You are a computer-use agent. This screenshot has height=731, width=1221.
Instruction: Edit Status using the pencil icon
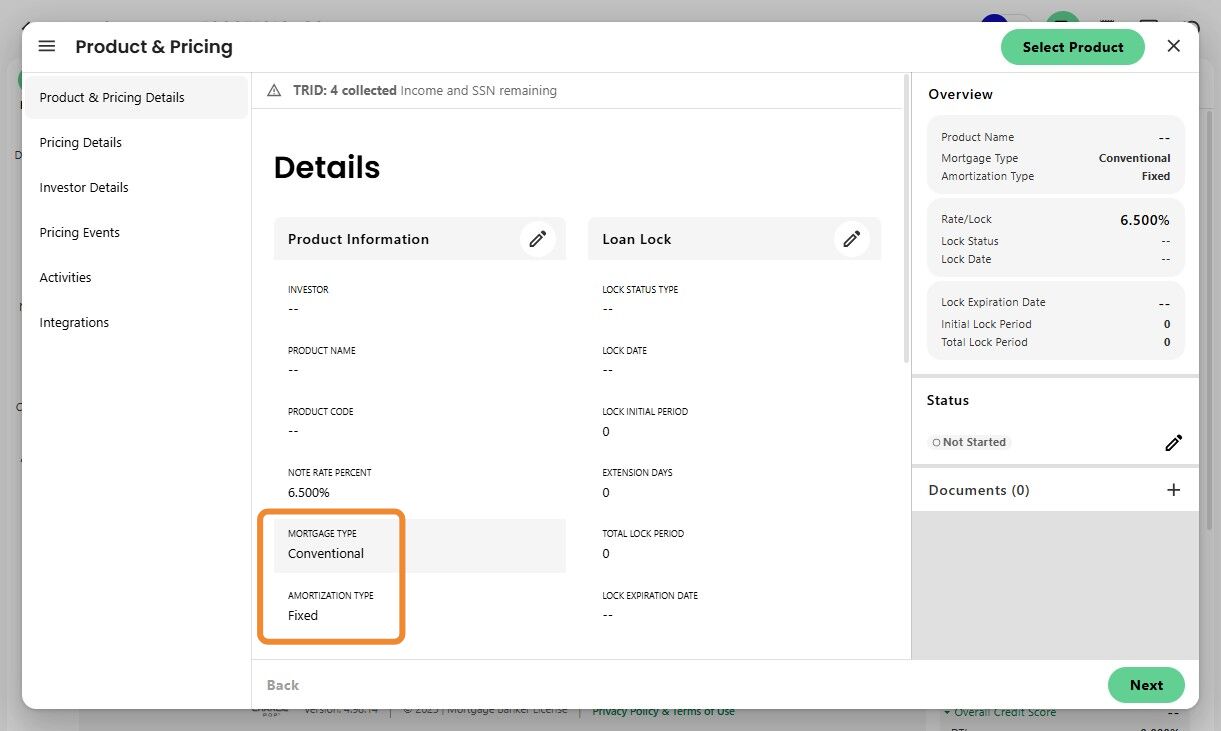[1174, 442]
